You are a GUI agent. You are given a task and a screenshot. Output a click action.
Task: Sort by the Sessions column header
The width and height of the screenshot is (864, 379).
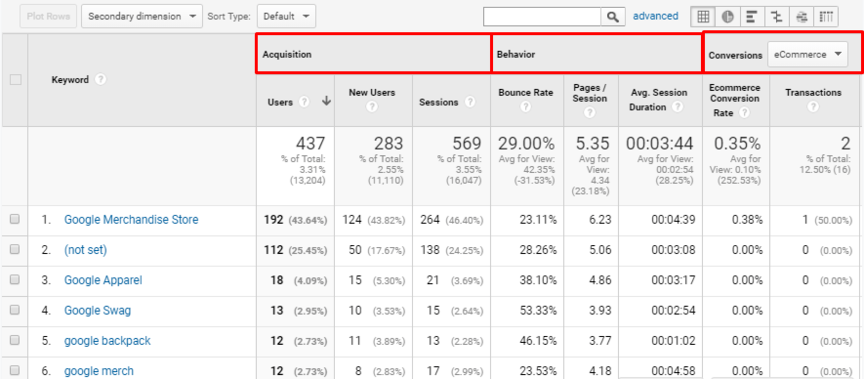tap(439, 102)
